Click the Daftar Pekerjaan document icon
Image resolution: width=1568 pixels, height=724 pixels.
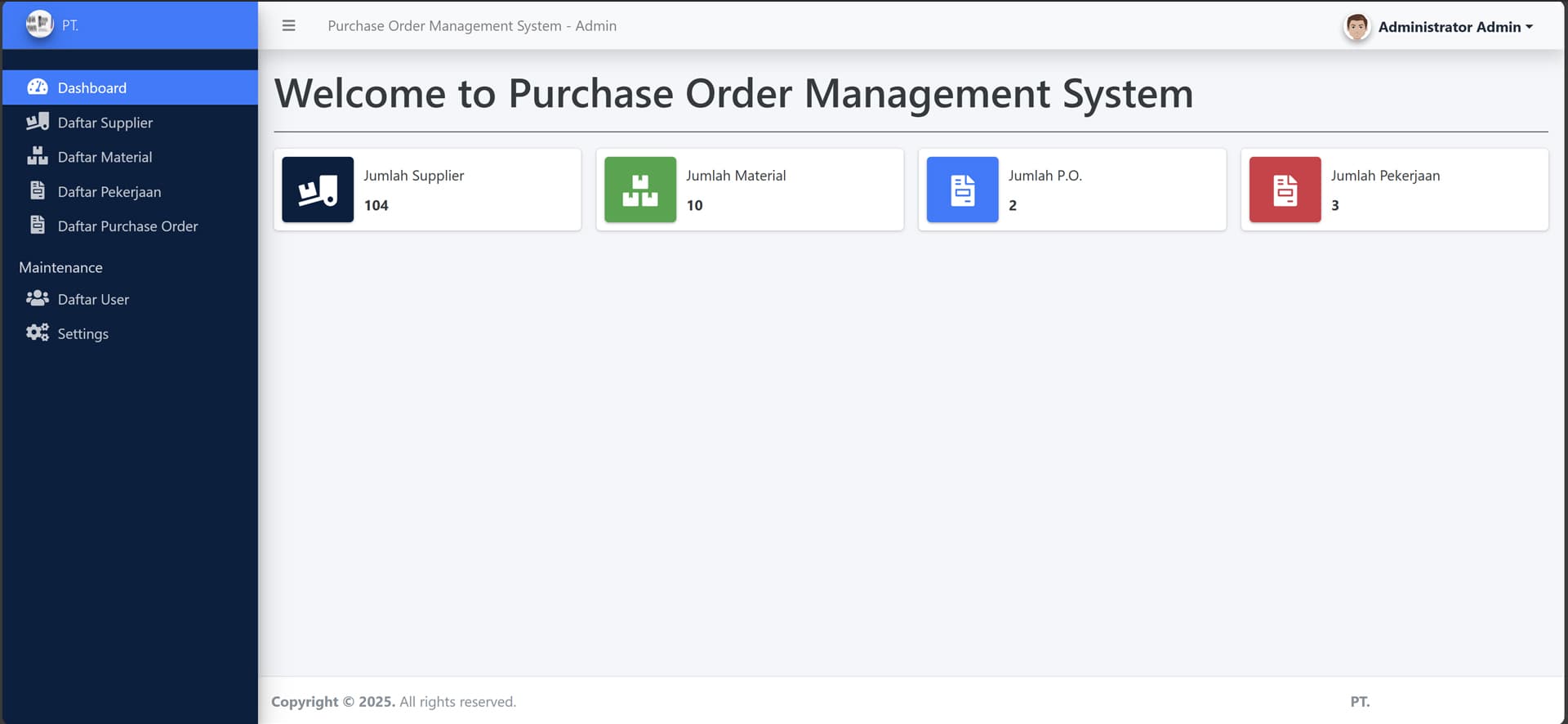click(38, 190)
